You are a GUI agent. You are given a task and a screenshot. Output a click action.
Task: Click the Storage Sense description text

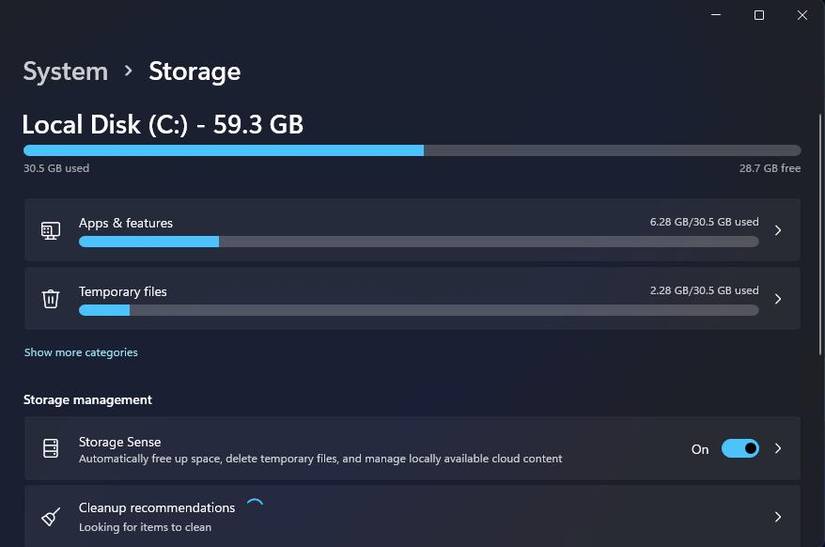click(x=320, y=459)
